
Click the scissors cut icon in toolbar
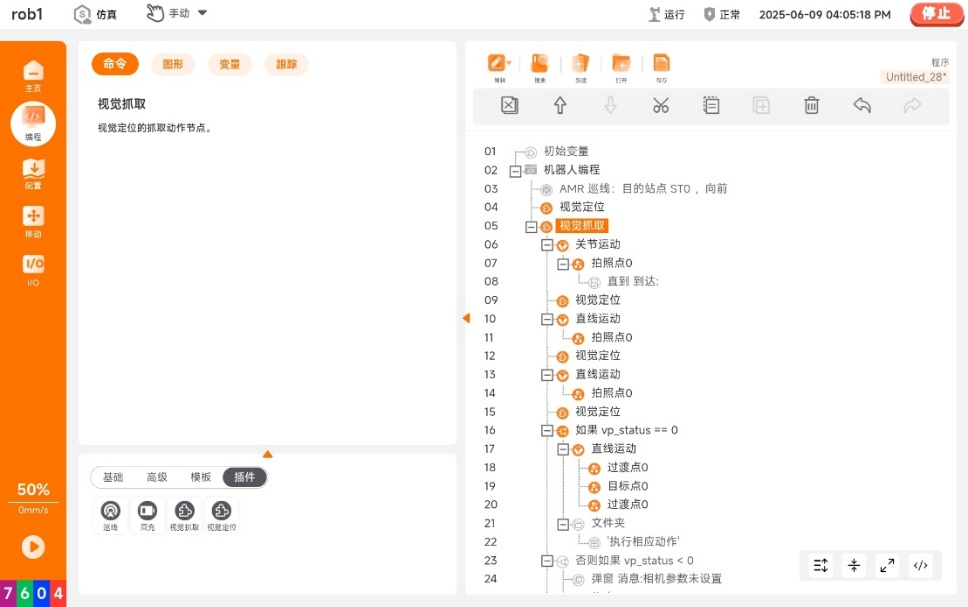point(660,106)
